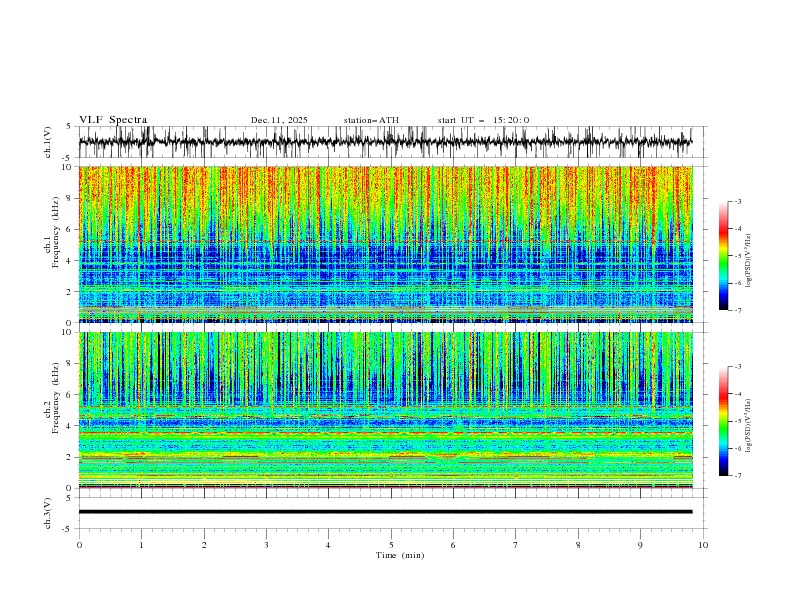Click time axis tick label "3"

click(266, 545)
